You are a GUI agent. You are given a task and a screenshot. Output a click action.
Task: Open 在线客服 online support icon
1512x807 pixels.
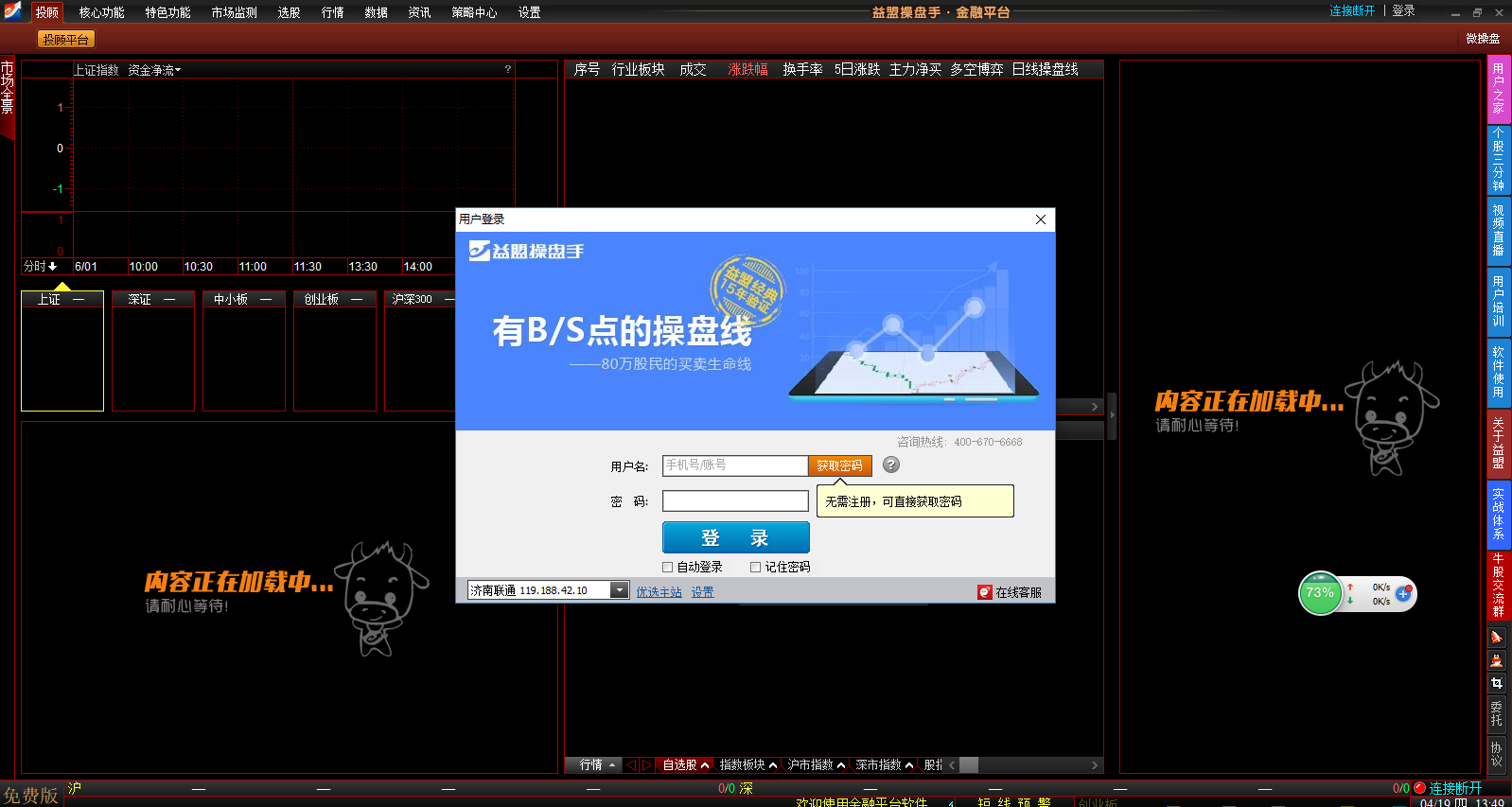tap(985, 592)
